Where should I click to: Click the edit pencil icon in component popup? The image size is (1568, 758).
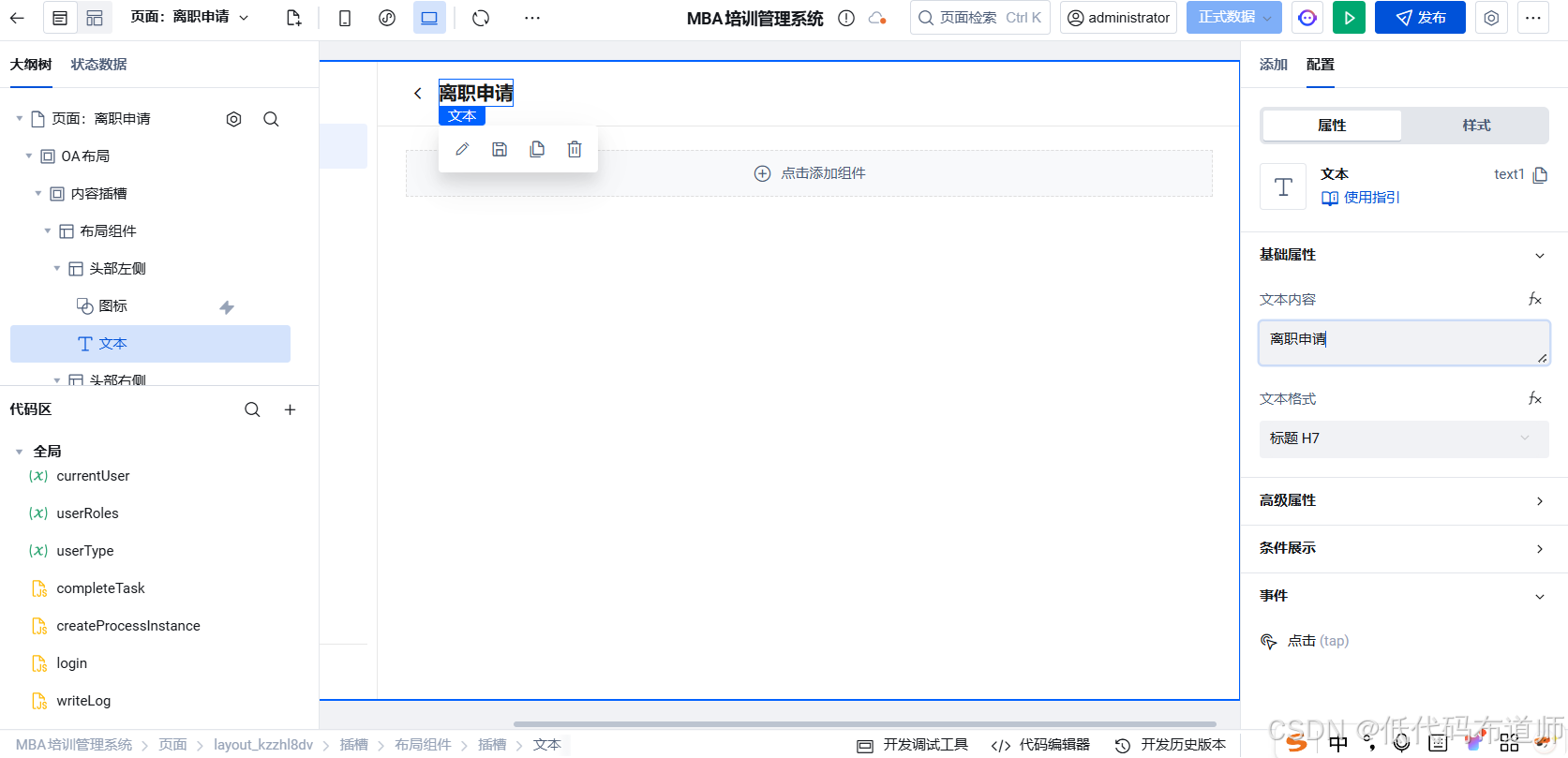pyautogui.click(x=462, y=149)
